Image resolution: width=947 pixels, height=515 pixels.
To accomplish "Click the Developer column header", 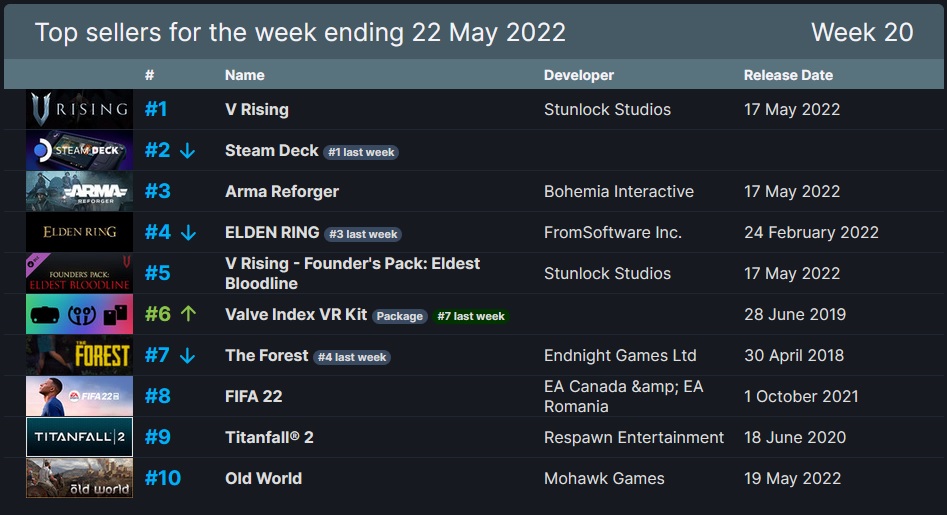I will click(579, 75).
